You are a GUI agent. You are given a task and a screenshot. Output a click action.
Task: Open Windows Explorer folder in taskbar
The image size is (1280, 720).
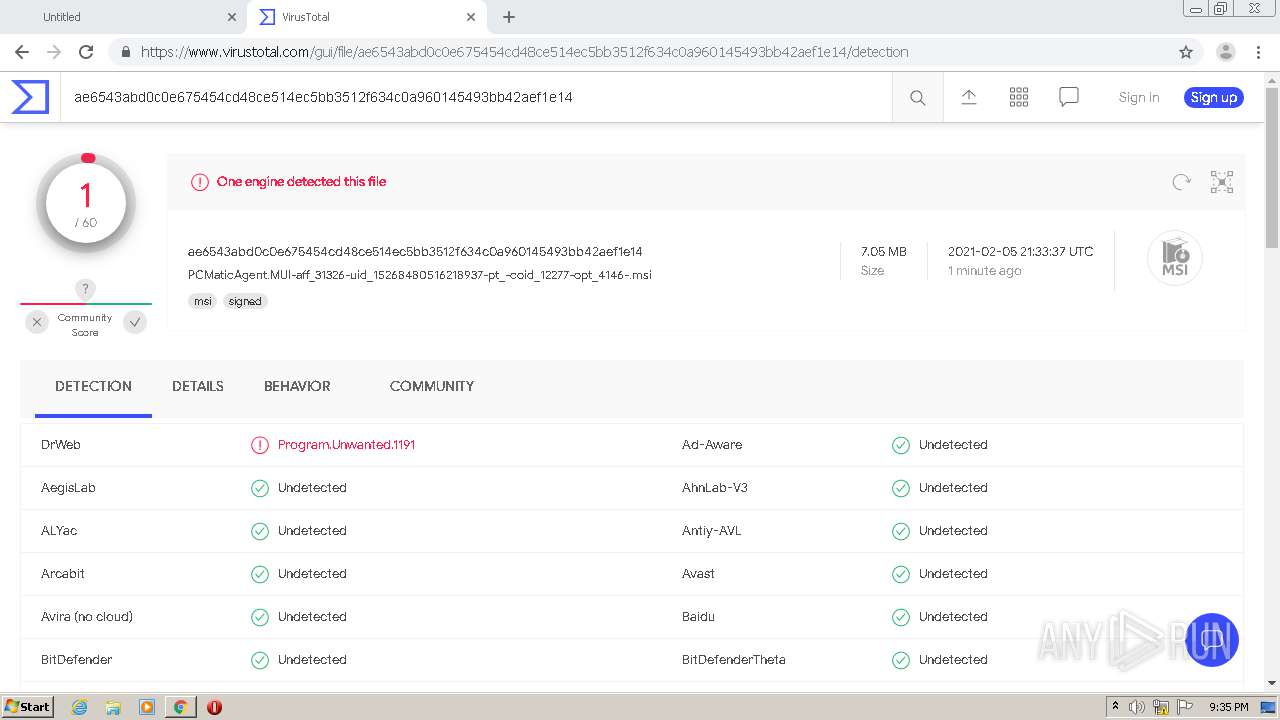(x=113, y=707)
